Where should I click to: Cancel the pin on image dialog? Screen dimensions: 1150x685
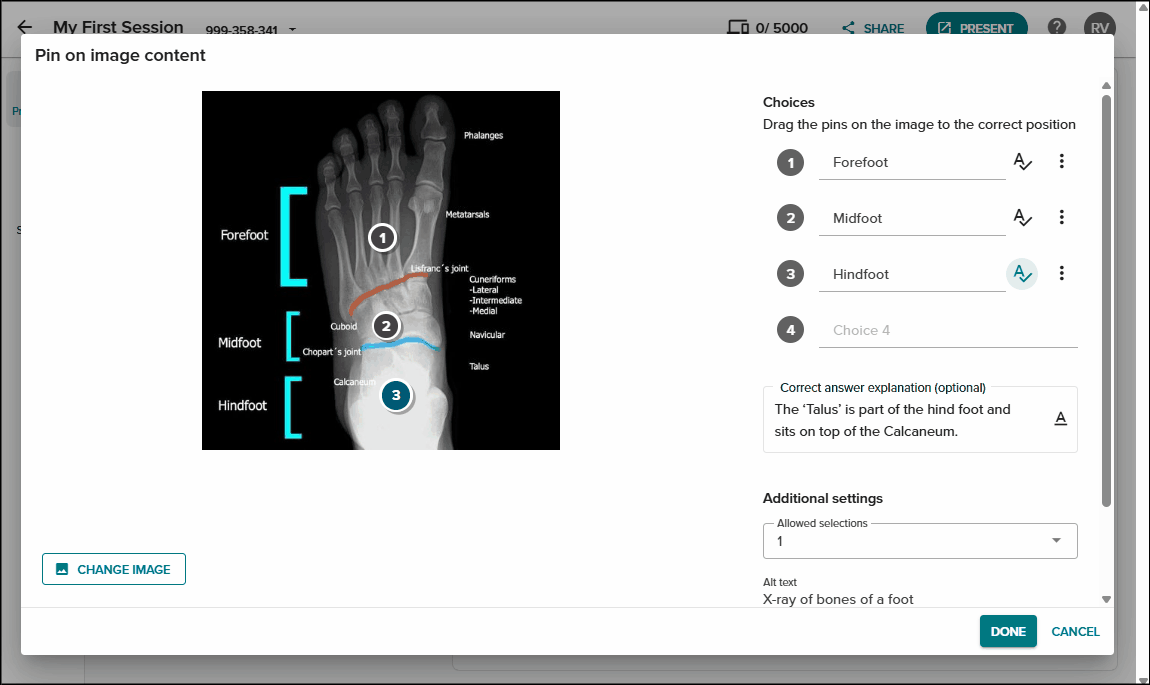pyautogui.click(x=1075, y=631)
